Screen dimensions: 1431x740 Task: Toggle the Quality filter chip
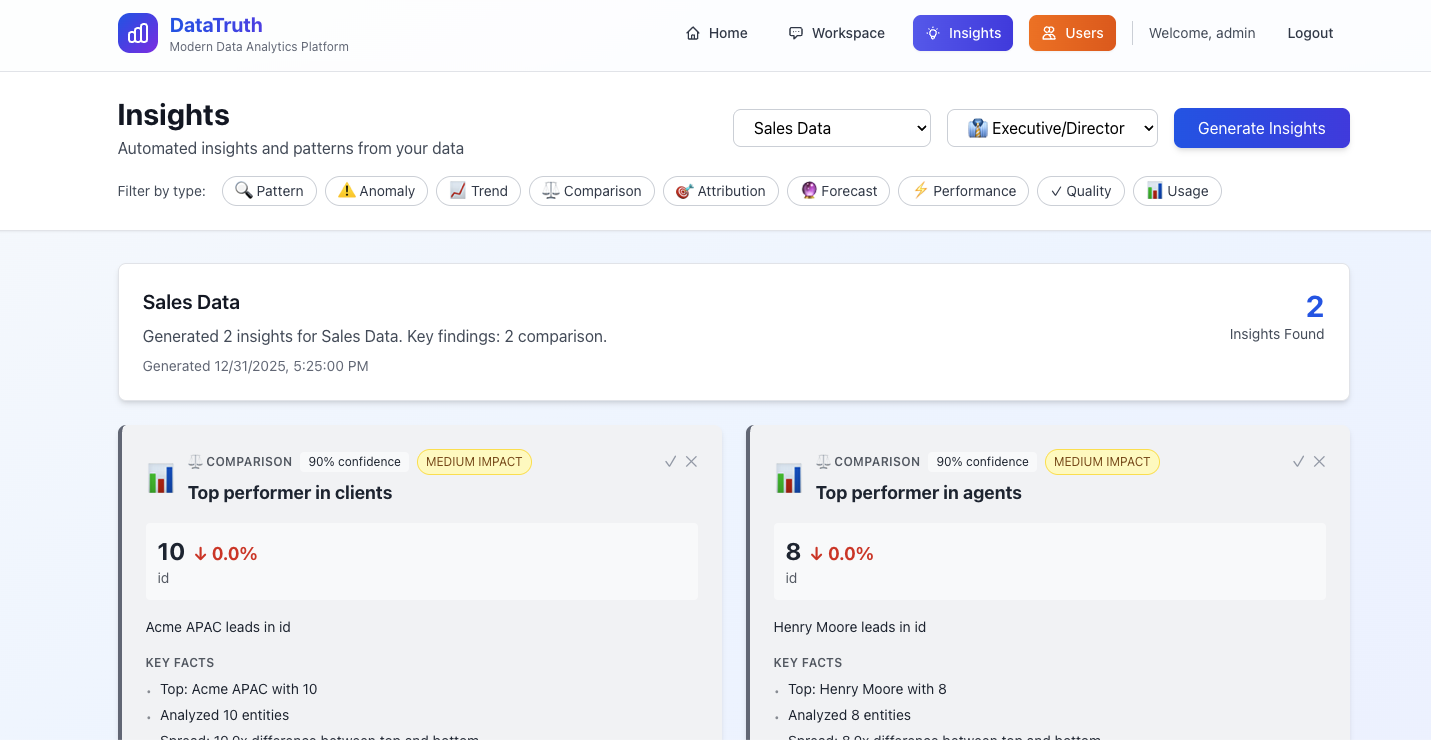[x=1080, y=190]
